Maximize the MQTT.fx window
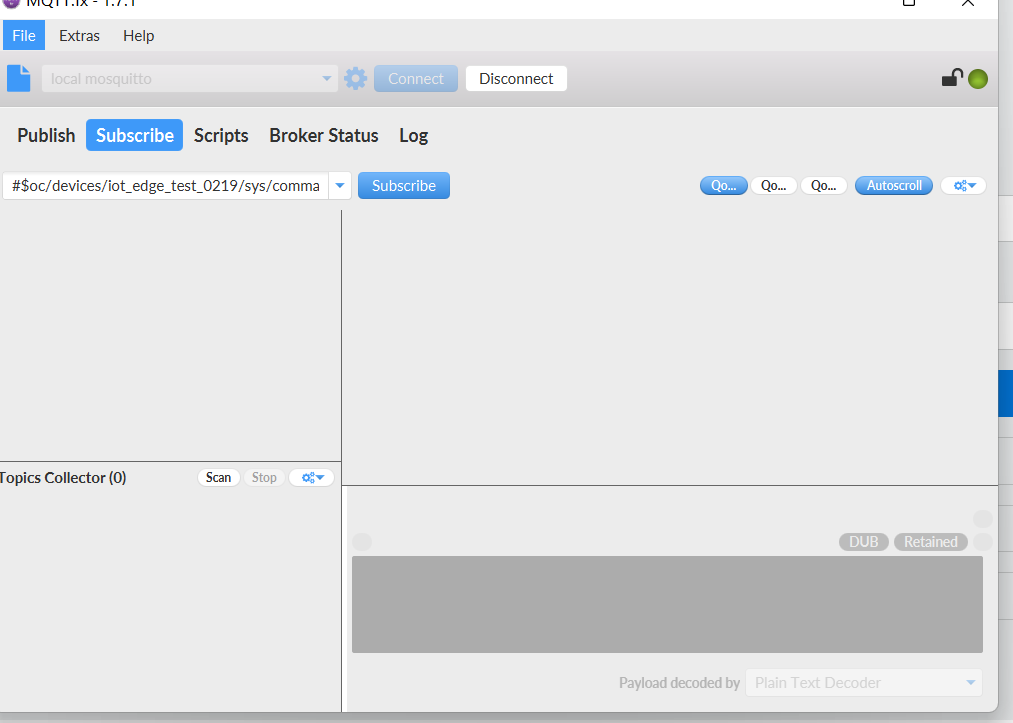1013x723 pixels. [908, 3]
